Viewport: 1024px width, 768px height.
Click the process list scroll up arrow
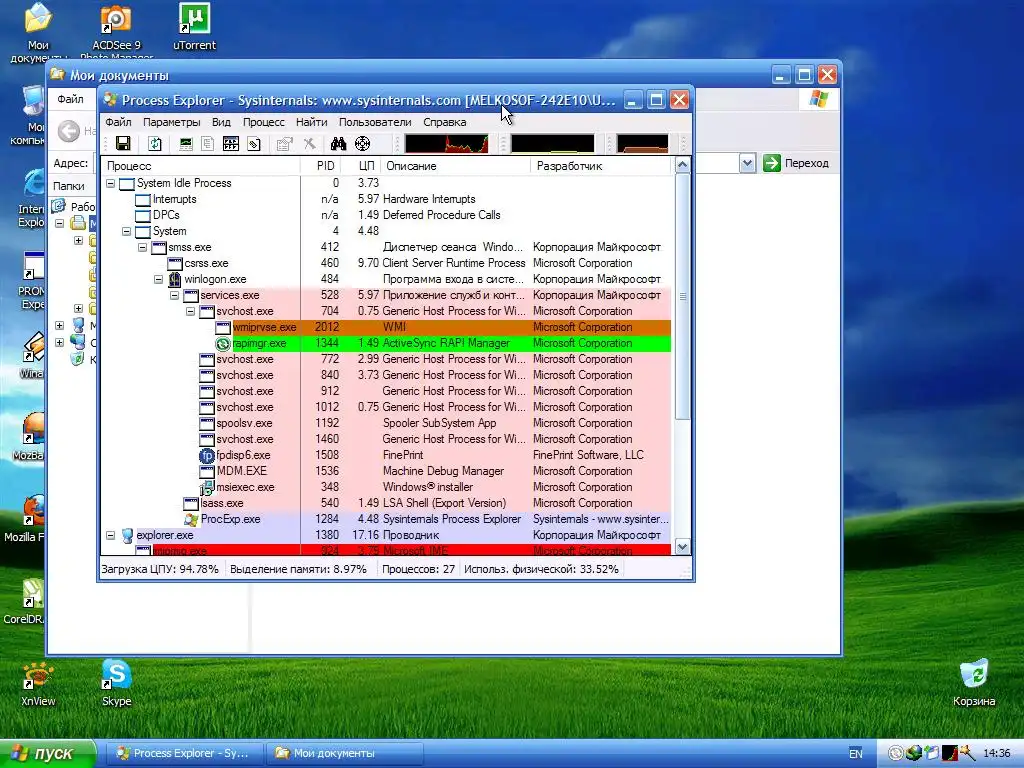pyautogui.click(x=682, y=165)
